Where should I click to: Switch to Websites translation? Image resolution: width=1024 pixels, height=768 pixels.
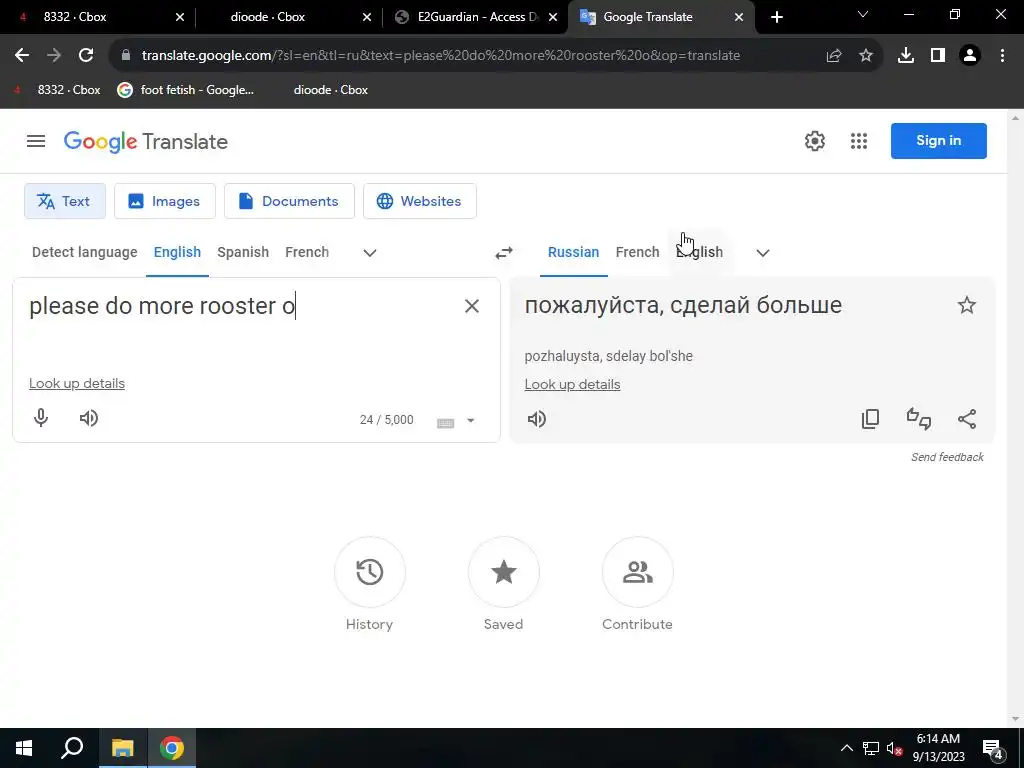420,201
